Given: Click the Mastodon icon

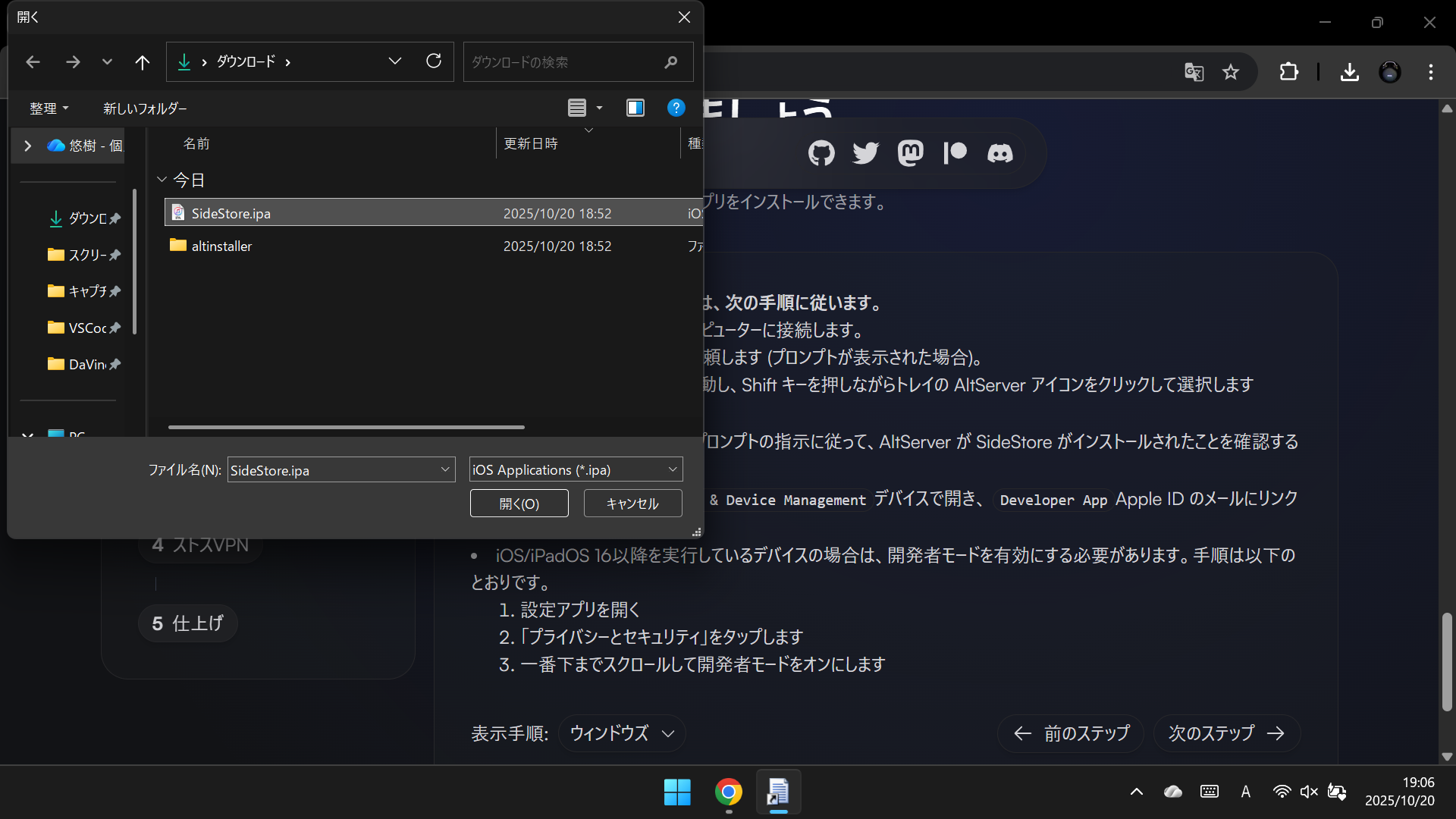Looking at the screenshot, I should coord(910,153).
